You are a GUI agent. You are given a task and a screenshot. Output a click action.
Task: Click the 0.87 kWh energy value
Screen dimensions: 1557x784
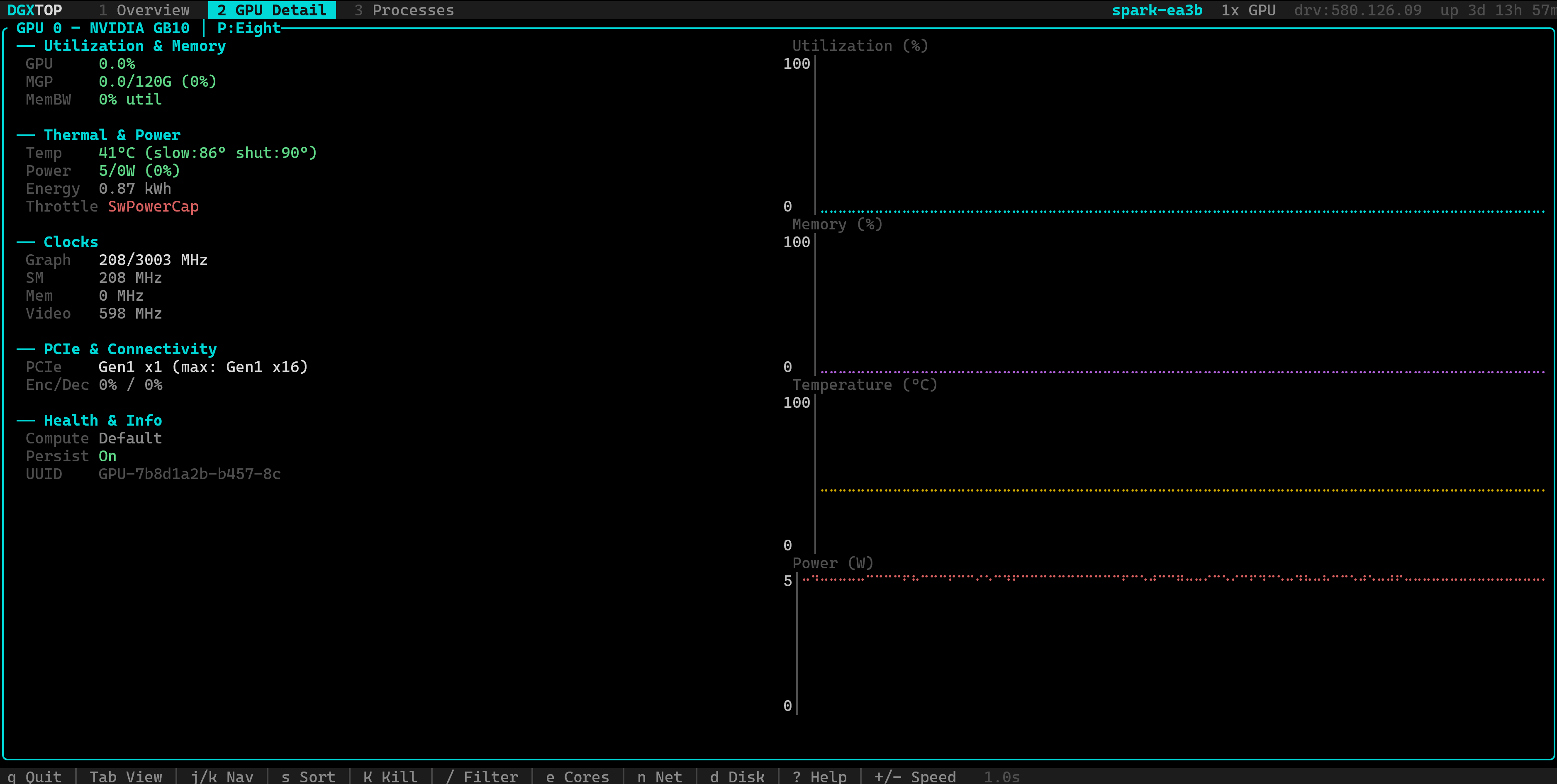pos(135,189)
